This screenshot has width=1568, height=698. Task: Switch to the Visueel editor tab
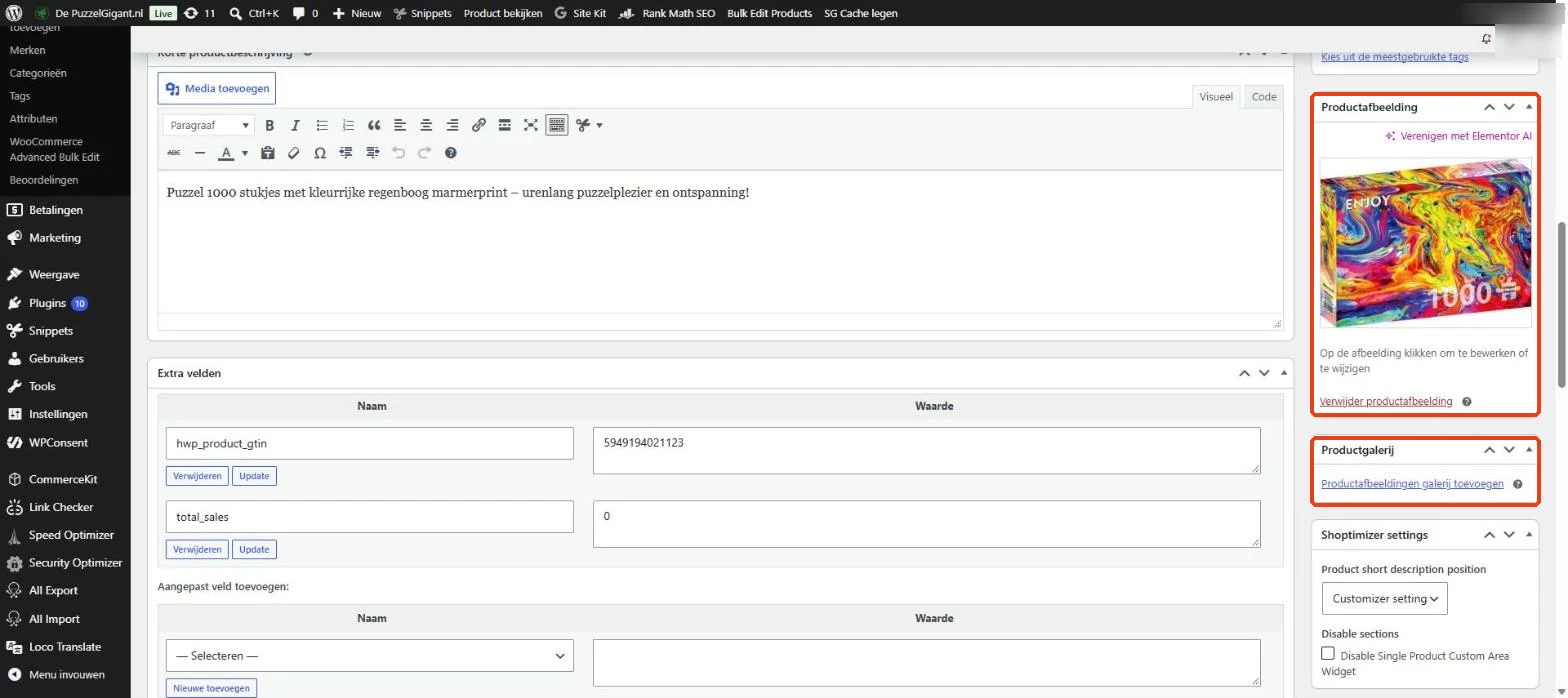tap(1216, 97)
